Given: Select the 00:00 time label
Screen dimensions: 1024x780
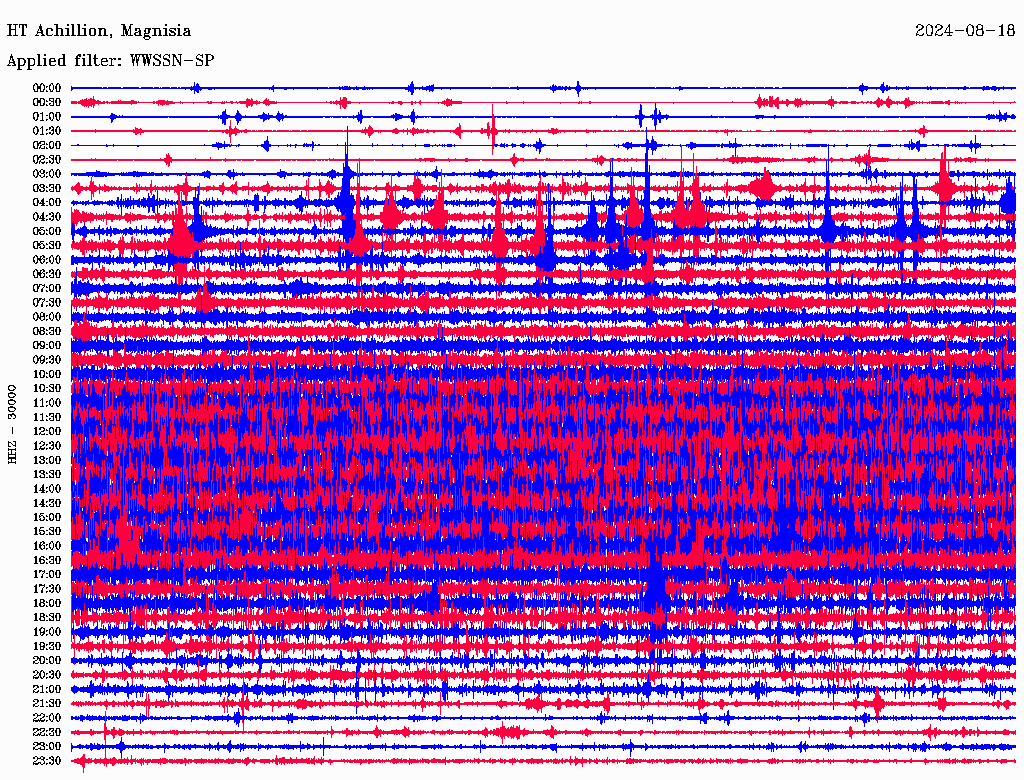Looking at the screenshot, I should (x=46, y=88).
